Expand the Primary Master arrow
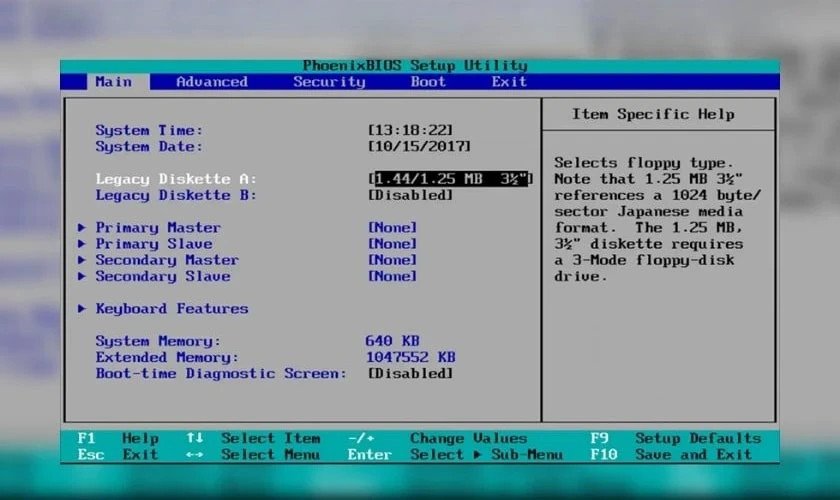 click(x=81, y=228)
